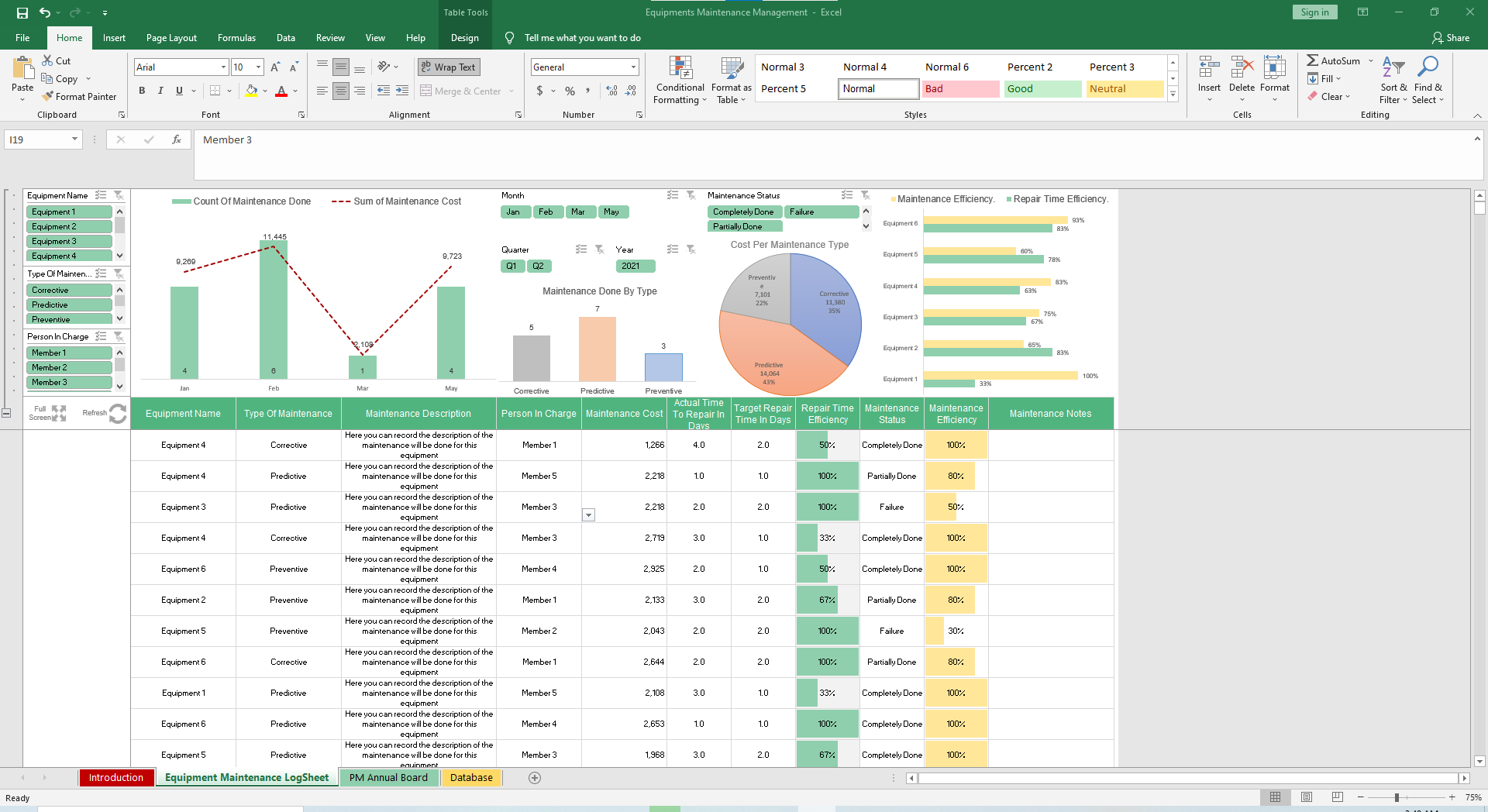
Task: Apply italic formatting
Action: pos(160,91)
